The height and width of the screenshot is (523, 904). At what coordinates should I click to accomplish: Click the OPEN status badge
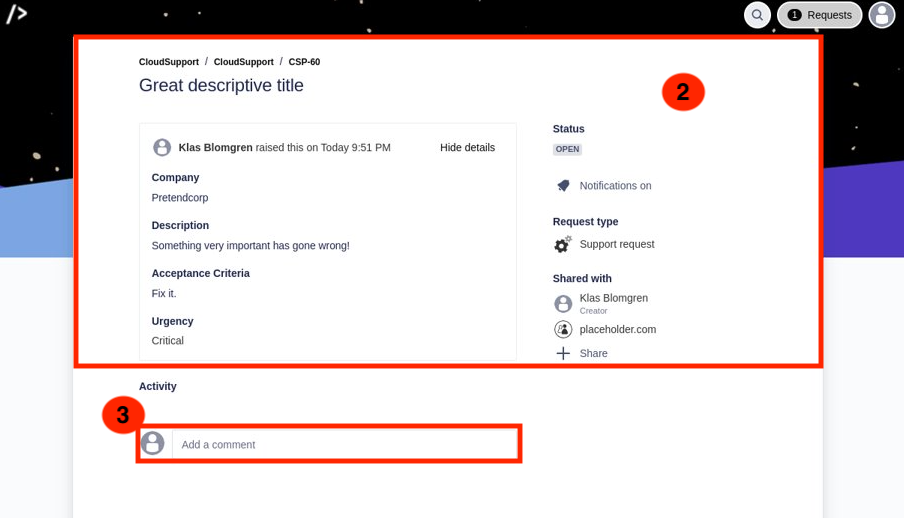(x=567, y=150)
